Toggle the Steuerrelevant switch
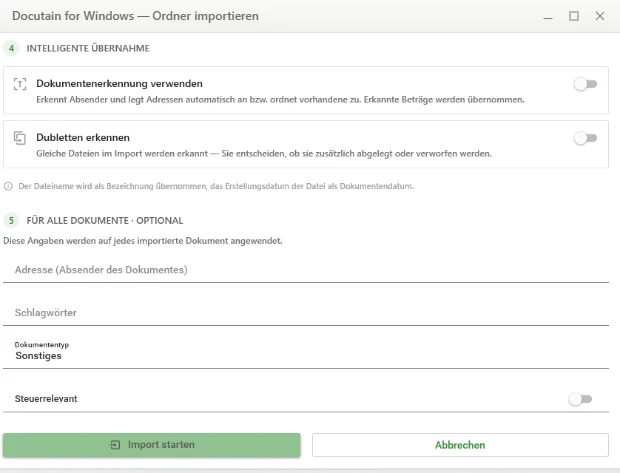620x473 pixels. tap(580, 399)
